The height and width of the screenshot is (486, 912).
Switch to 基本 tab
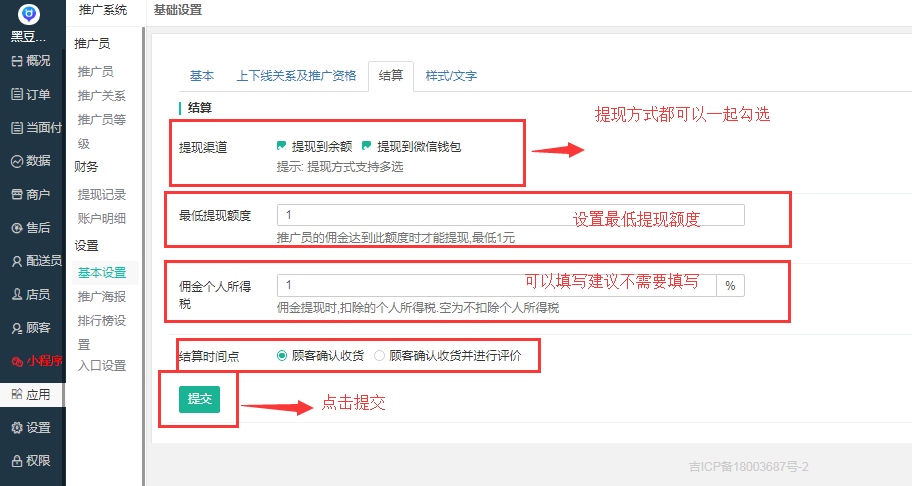(202, 76)
